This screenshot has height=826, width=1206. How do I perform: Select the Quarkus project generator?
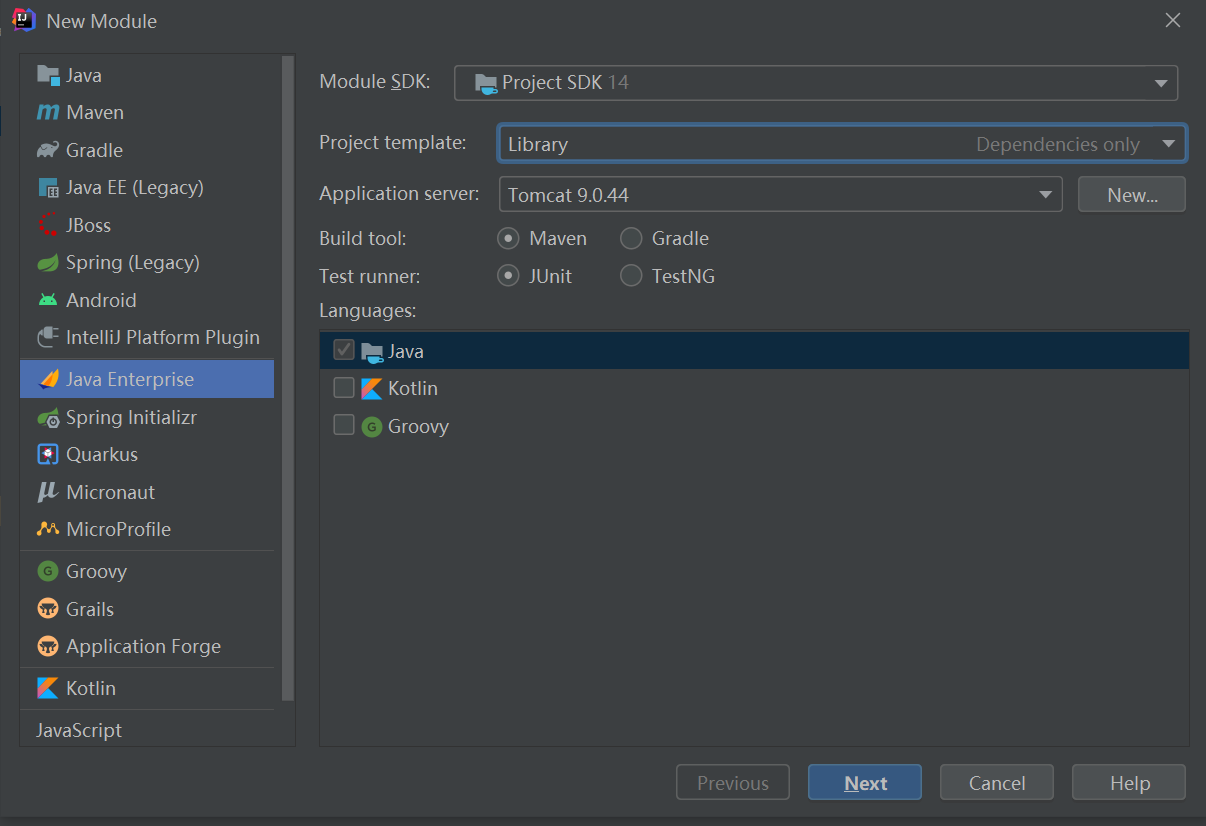point(100,454)
